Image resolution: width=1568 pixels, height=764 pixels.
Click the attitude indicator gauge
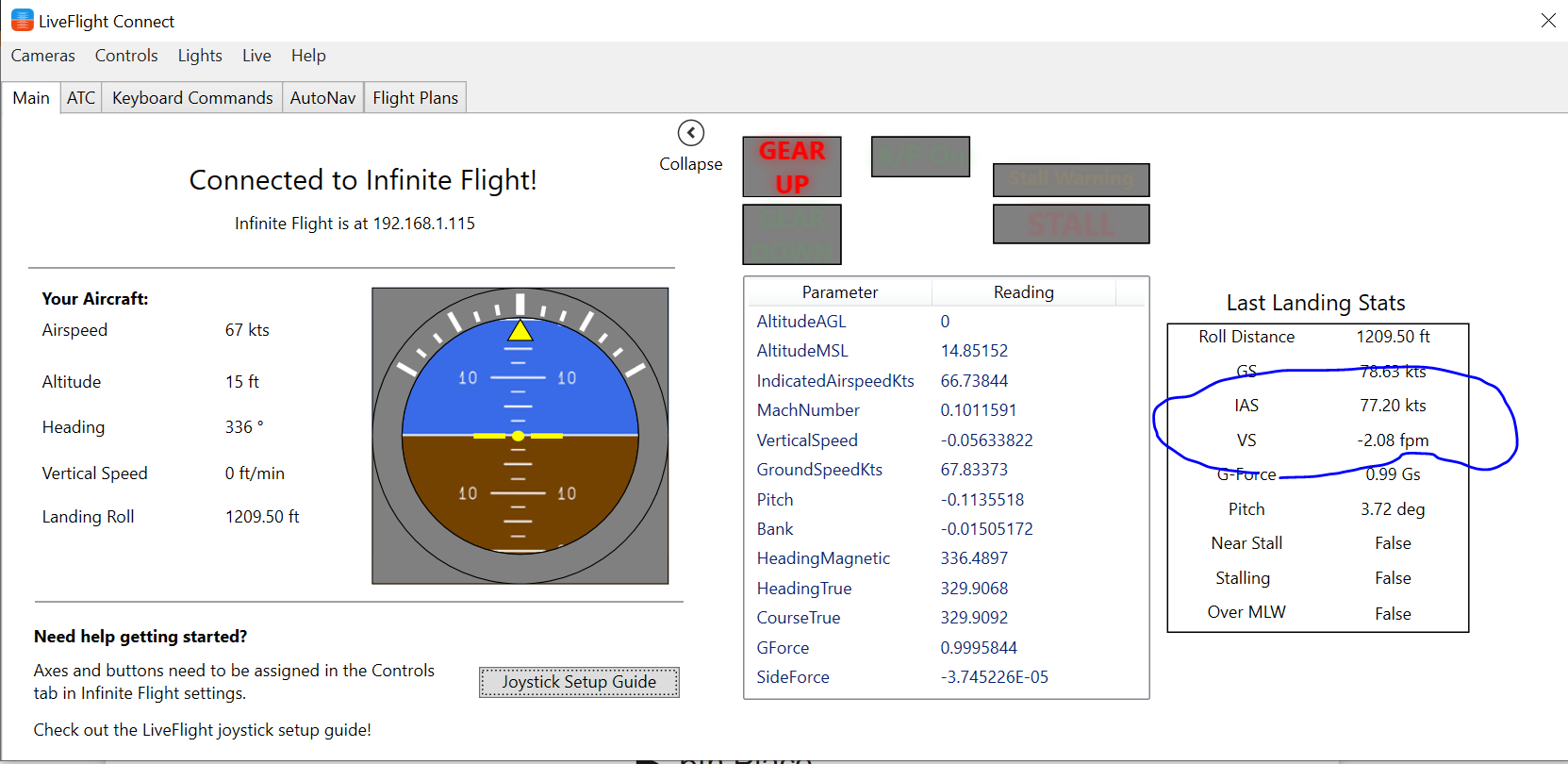[520, 436]
